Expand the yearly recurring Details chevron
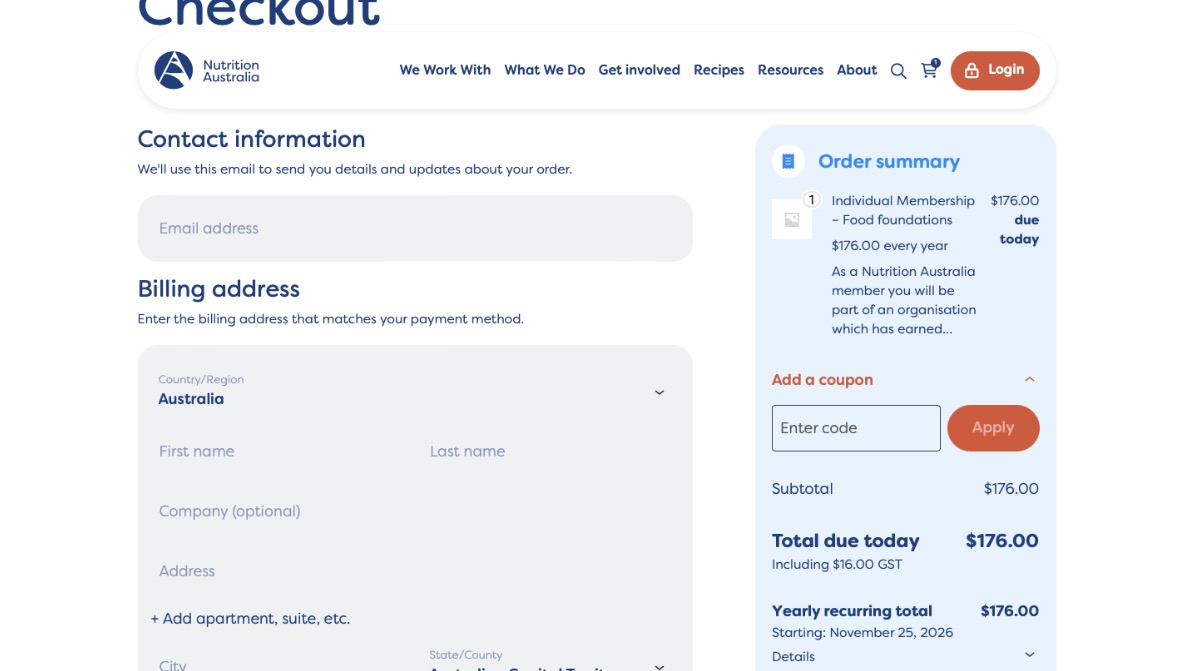 point(1029,656)
